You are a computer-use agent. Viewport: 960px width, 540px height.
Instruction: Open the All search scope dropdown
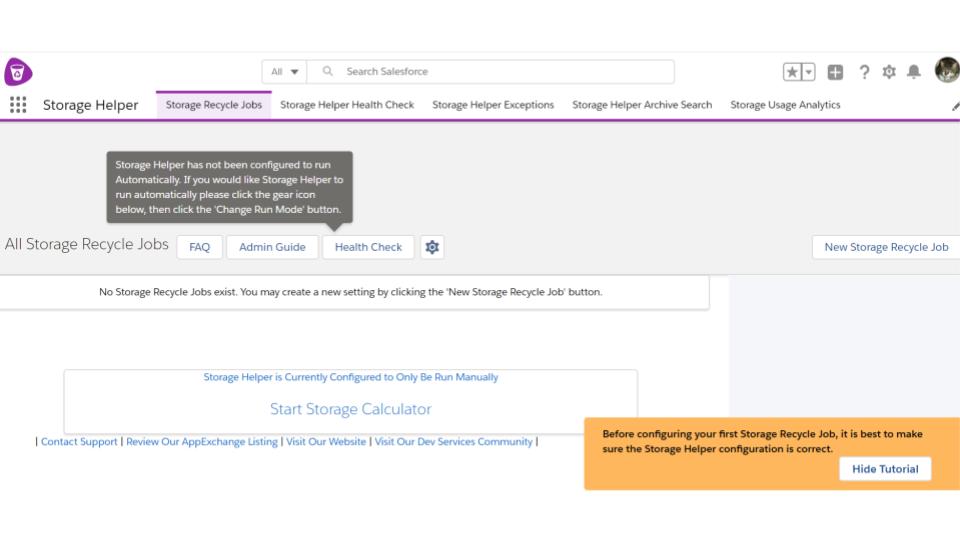(x=285, y=72)
